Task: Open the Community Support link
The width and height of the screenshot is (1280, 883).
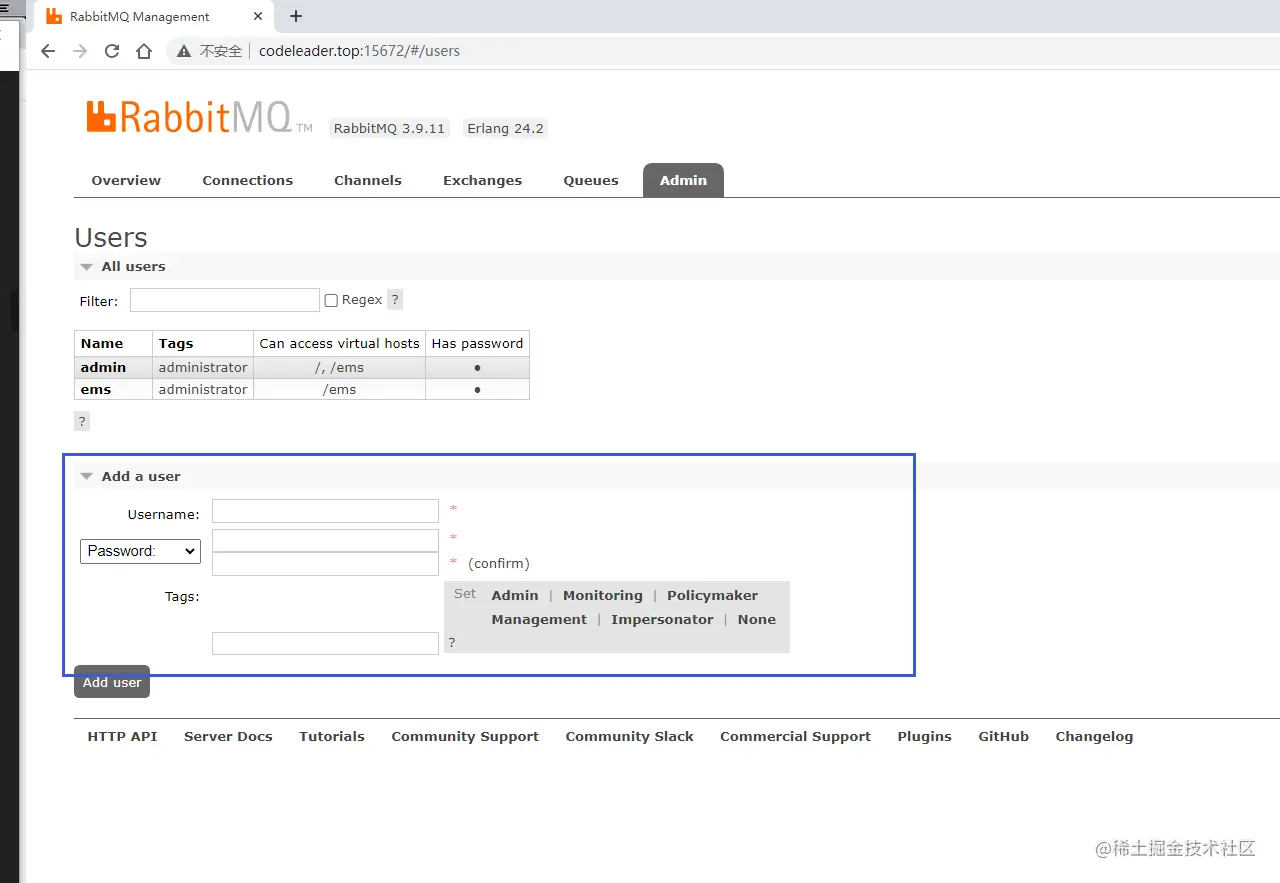Action: point(465,737)
